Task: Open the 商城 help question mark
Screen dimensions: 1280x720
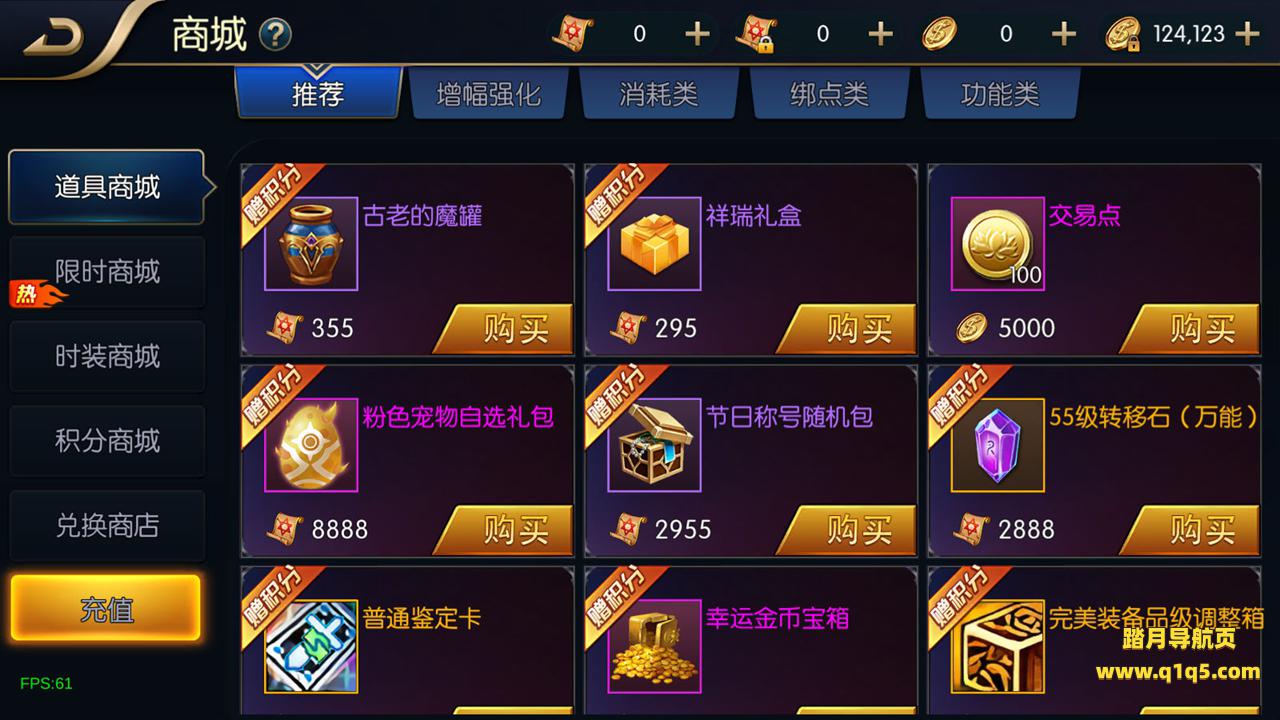Action: [x=275, y=36]
